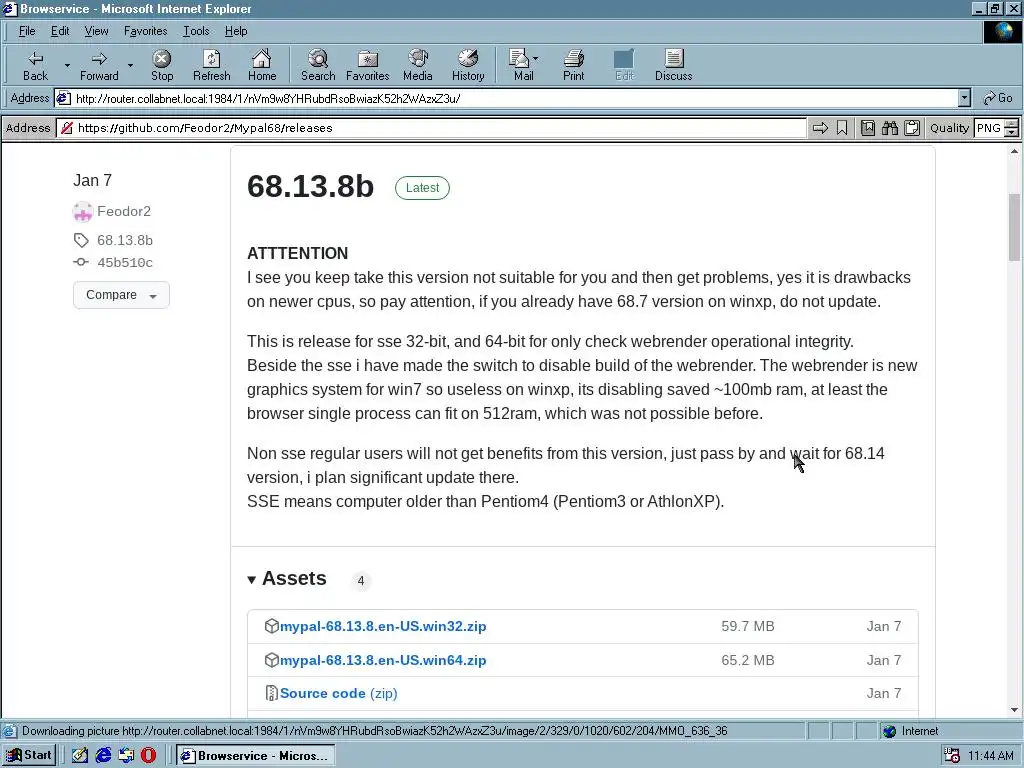Click the Back toolbar button
The height and width of the screenshot is (768, 1024).
[x=35, y=65]
